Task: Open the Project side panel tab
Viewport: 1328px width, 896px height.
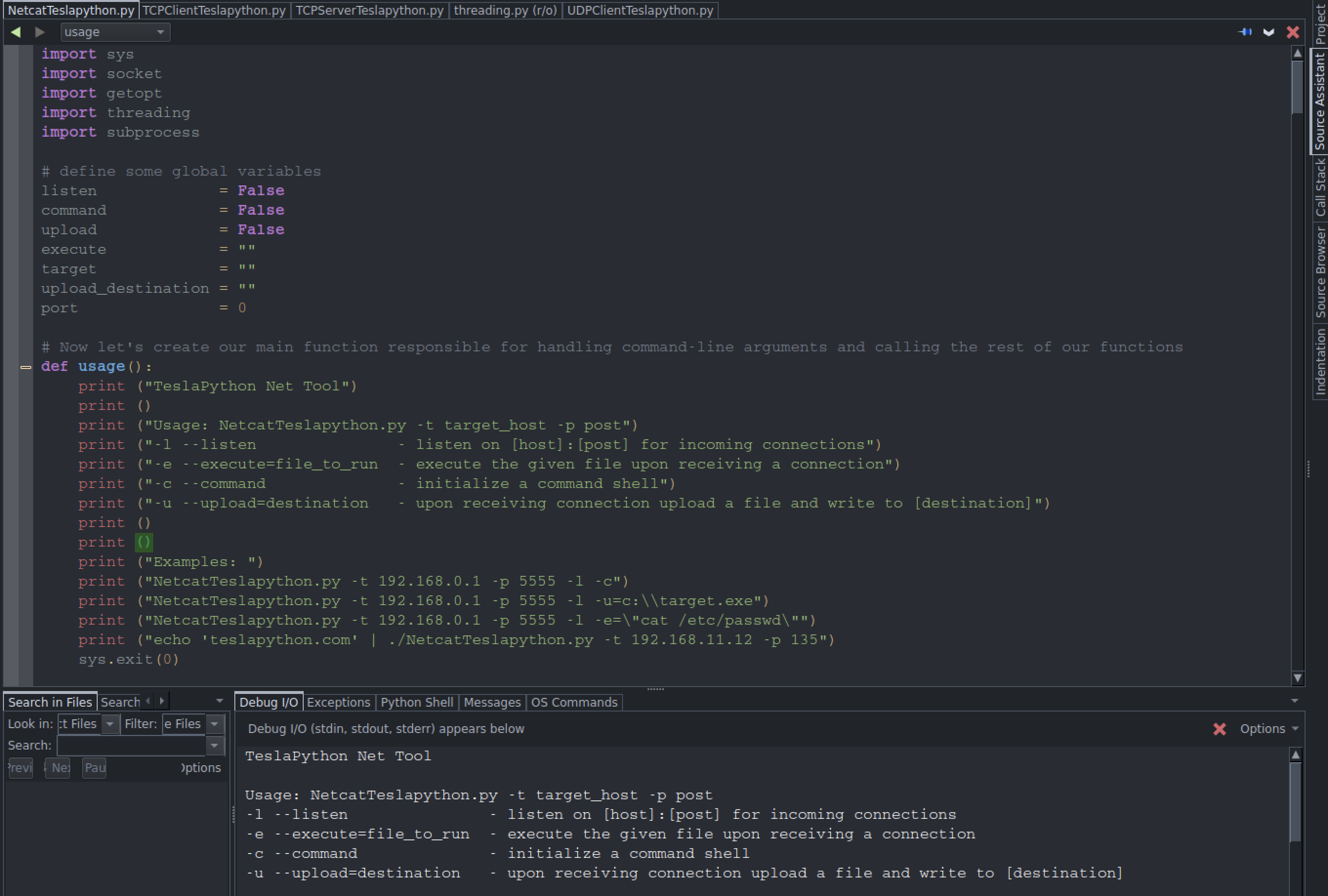Action: [x=1320, y=23]
